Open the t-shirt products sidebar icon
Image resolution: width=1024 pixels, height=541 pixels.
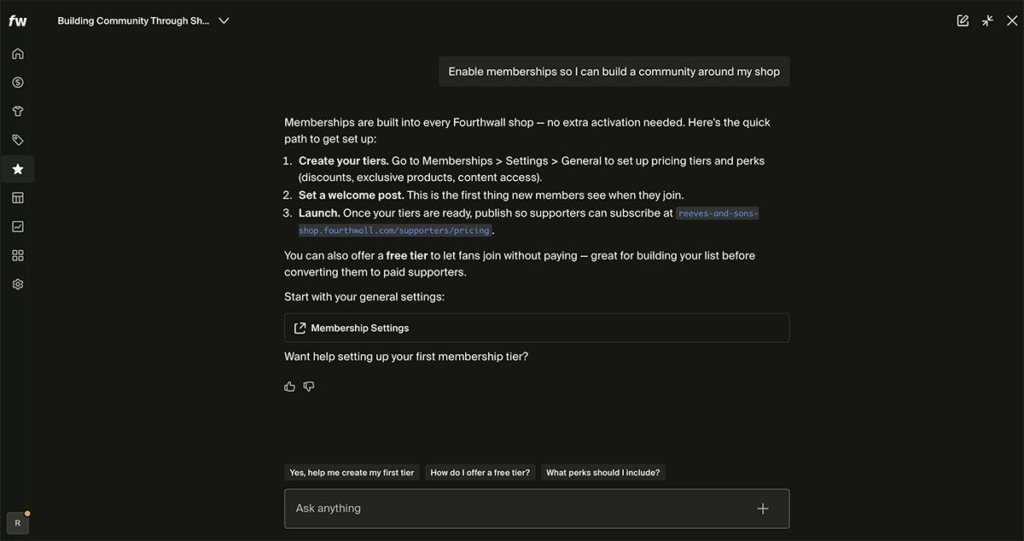18,111
